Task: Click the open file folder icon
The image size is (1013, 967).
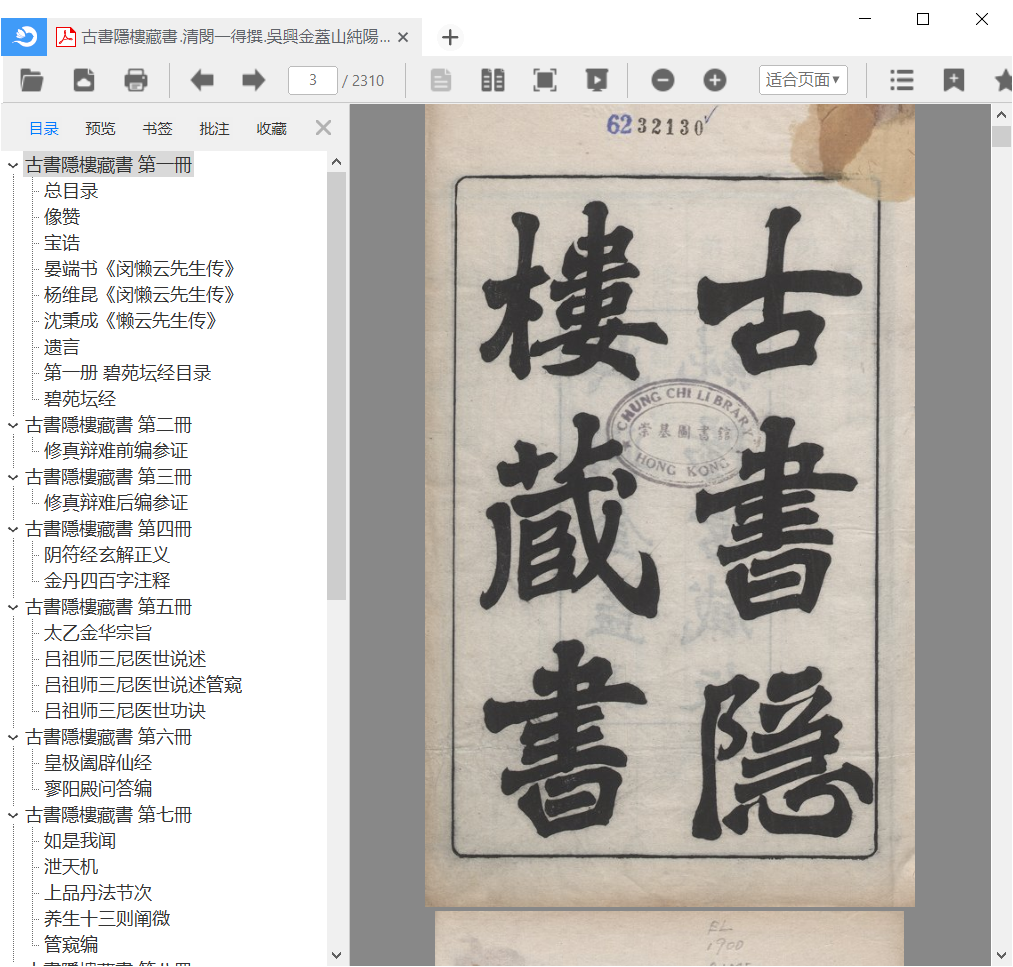Action: (x=32, y=80)
